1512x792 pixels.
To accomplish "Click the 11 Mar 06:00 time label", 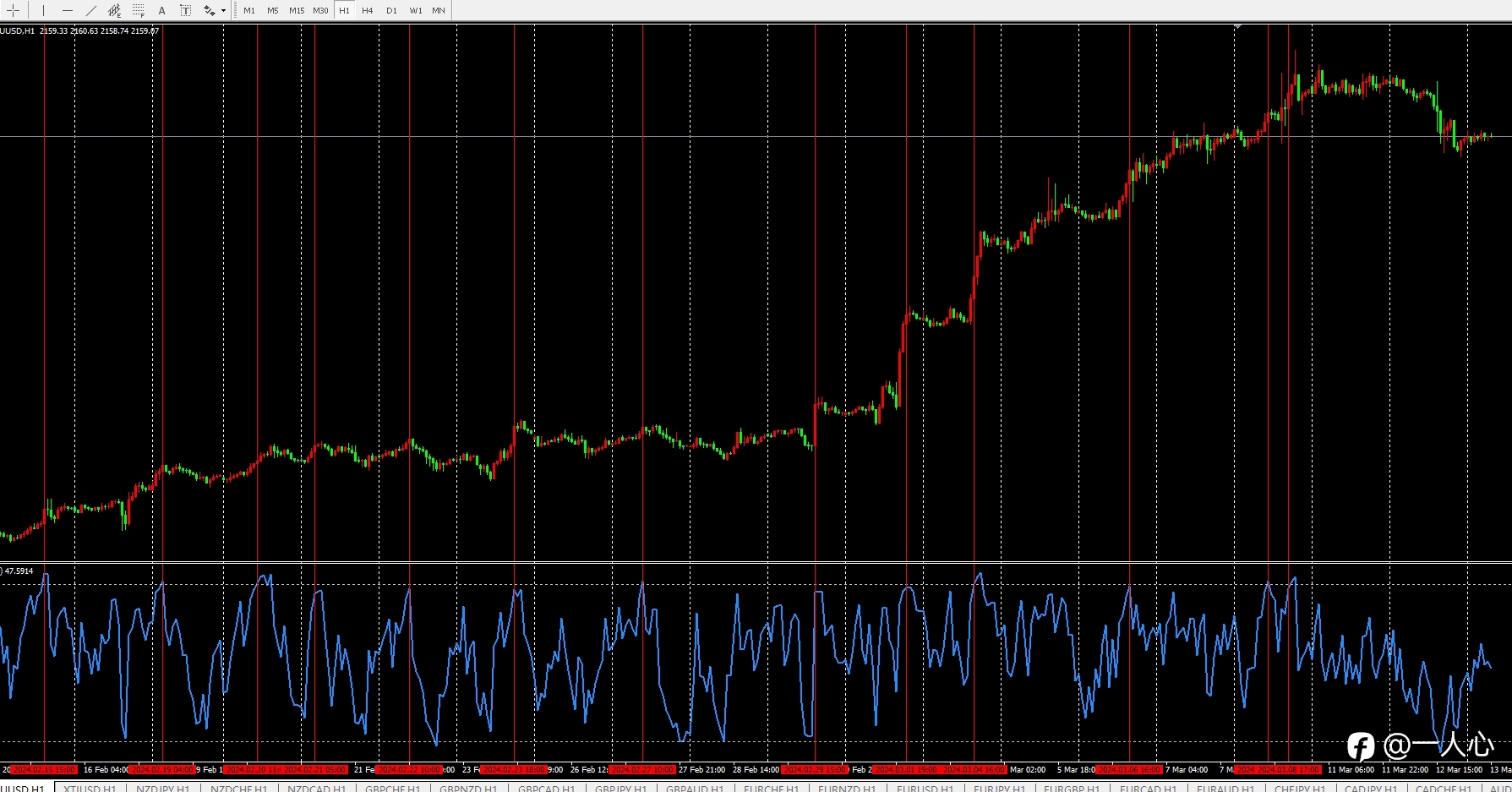I will [1351, 769].
